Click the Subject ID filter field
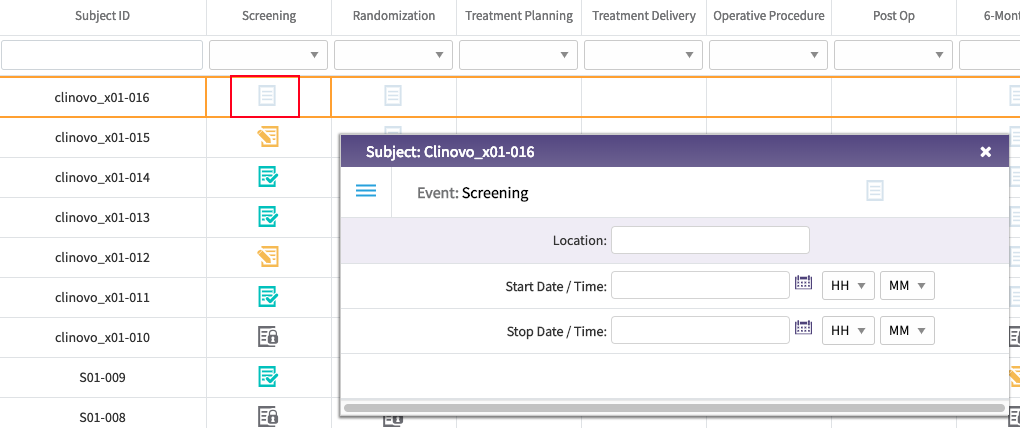Image resolution: width=1020 pixels, height=428 pixels. pos(102,55)
